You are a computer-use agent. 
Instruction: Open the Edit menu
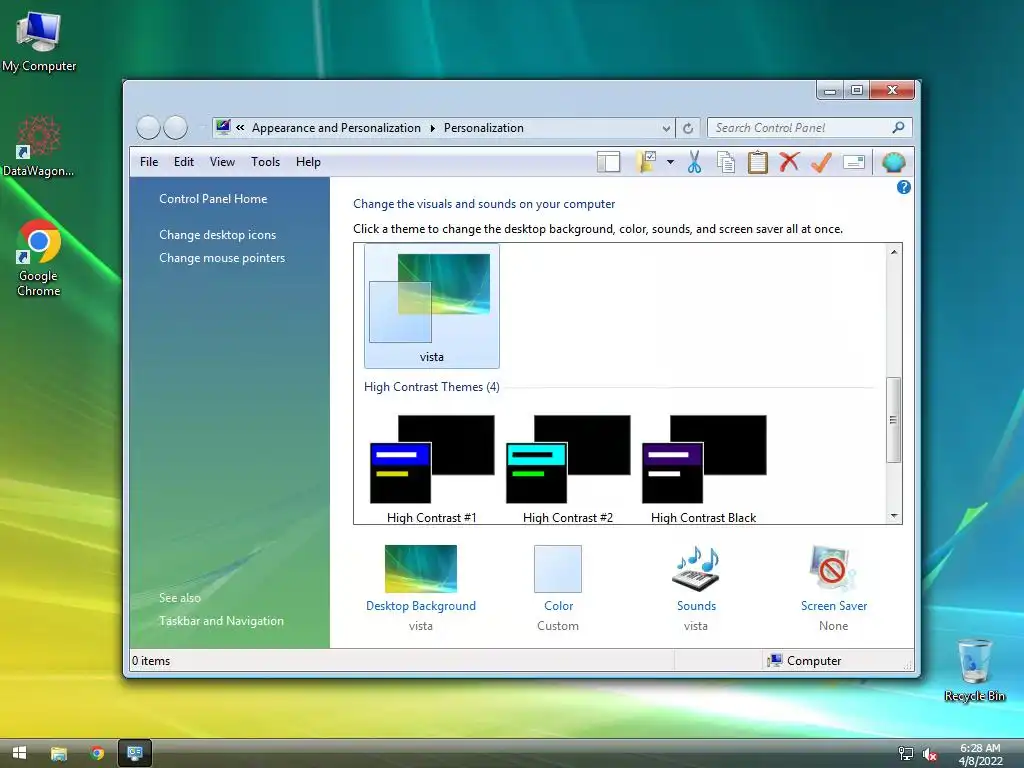[184, 162]
